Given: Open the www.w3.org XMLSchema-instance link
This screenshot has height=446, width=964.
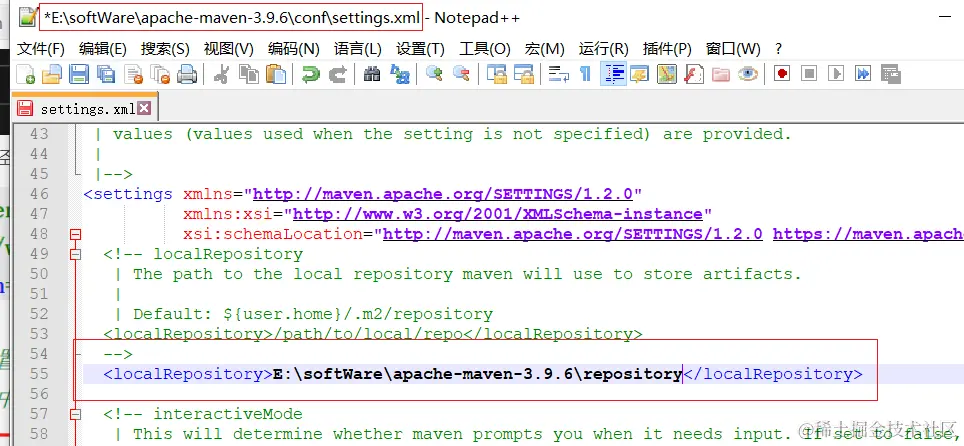Looking at the screenshot, I should click(497, 214).
